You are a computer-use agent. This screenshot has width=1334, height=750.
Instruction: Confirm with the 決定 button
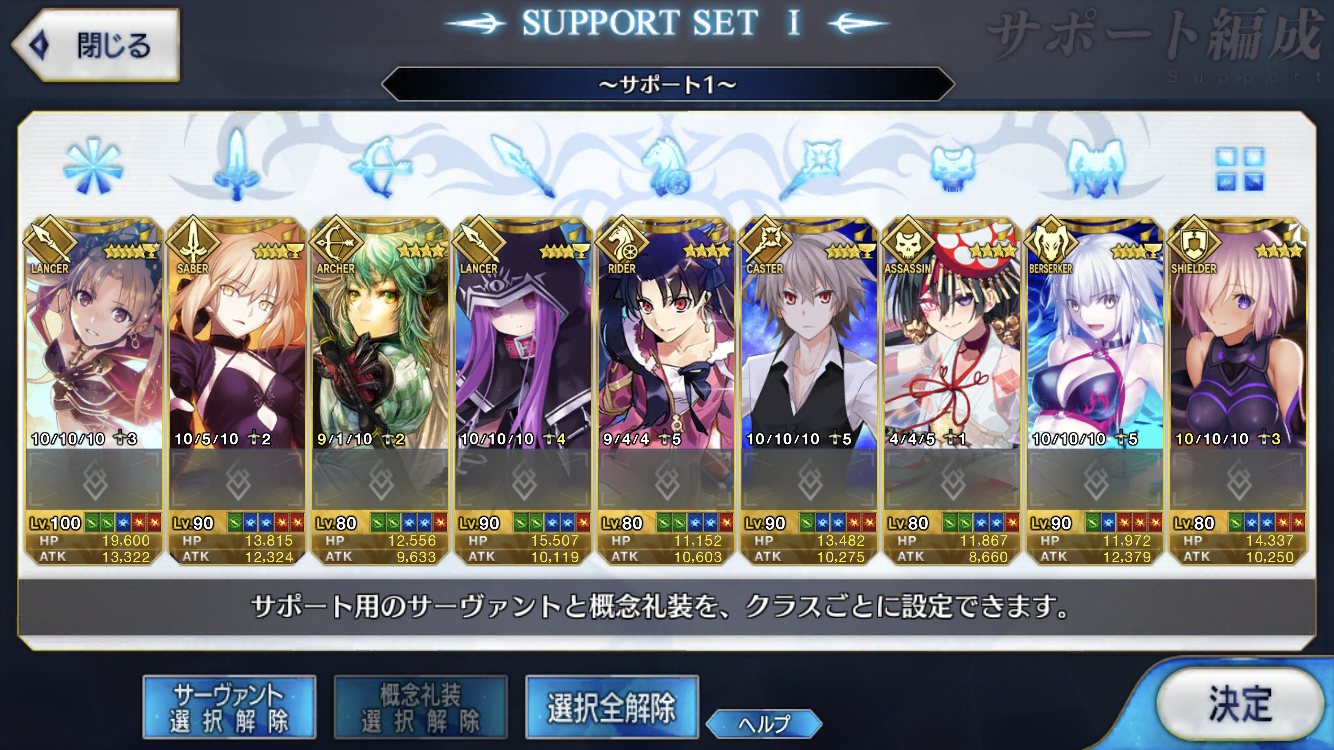(x=1240, y=704)
